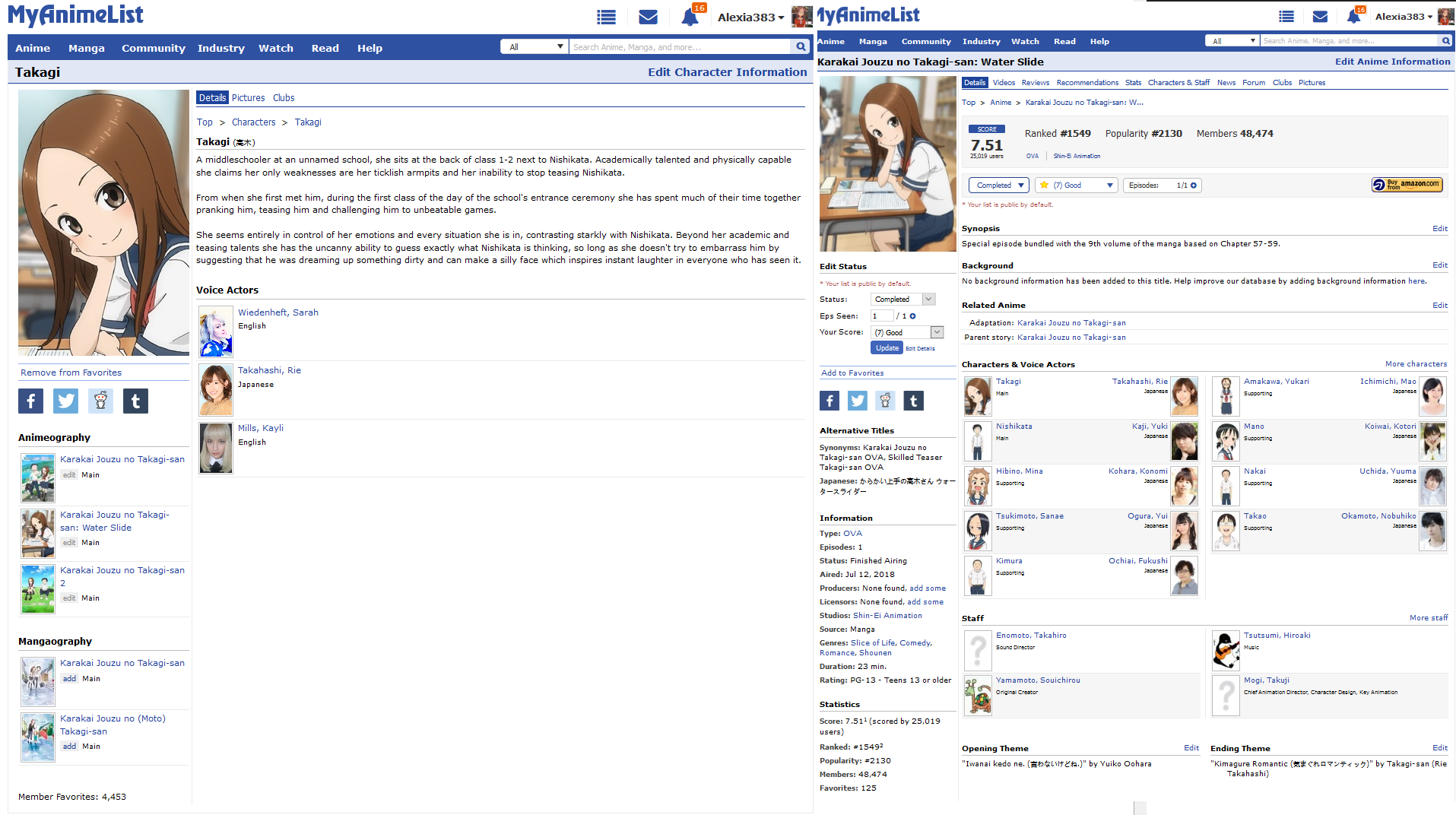Click edit button under Karakai Jouzu no Takagi-san 2
1456x815 pixels.
pos(69,598)
